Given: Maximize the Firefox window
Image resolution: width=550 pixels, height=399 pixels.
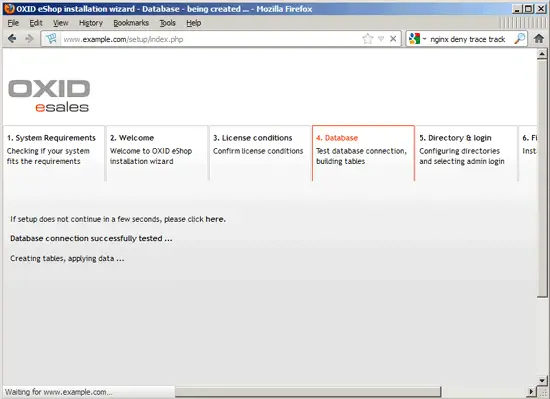Looking at the screenshot, I should pos(528,9).
